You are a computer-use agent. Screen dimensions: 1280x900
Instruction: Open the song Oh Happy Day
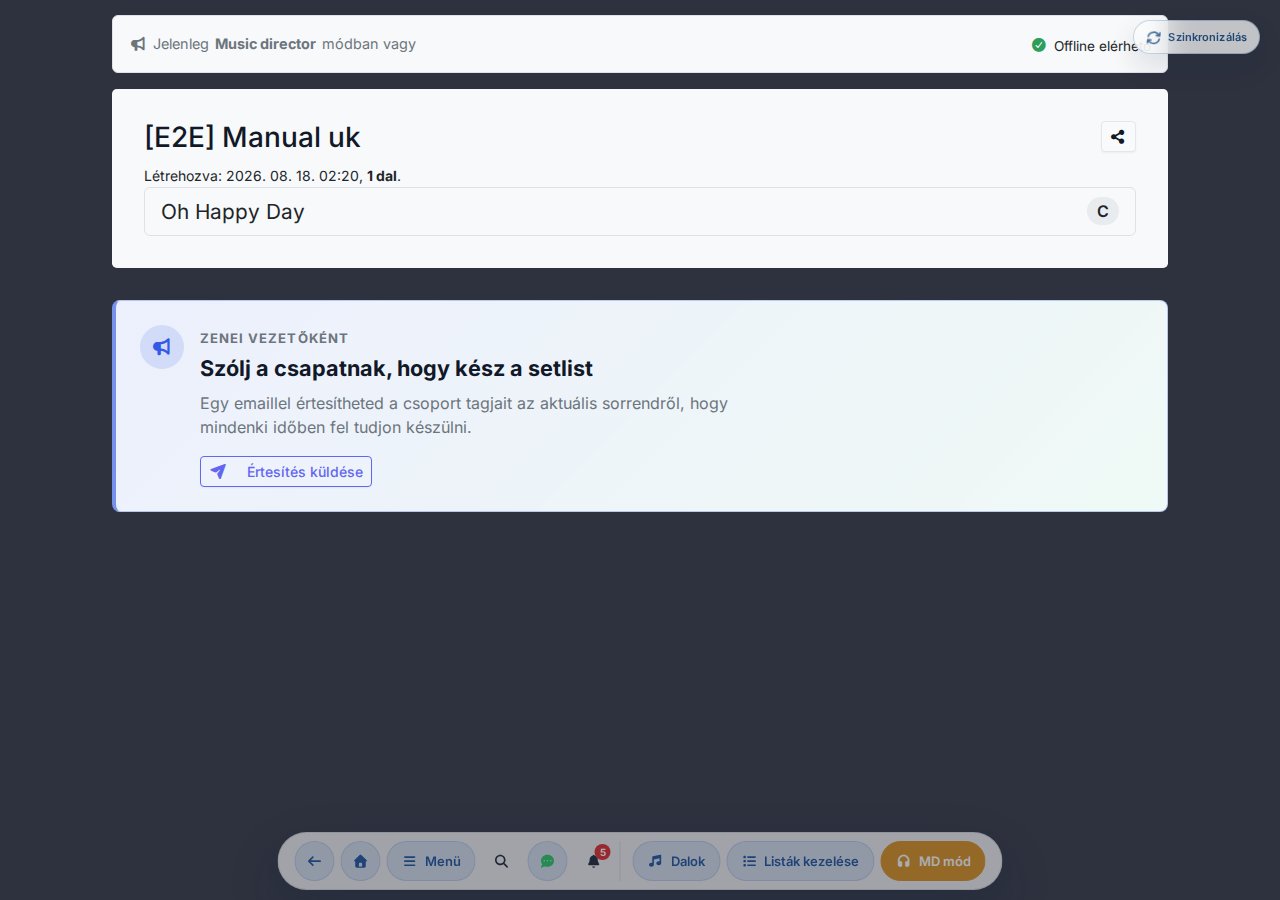[640, 212]
